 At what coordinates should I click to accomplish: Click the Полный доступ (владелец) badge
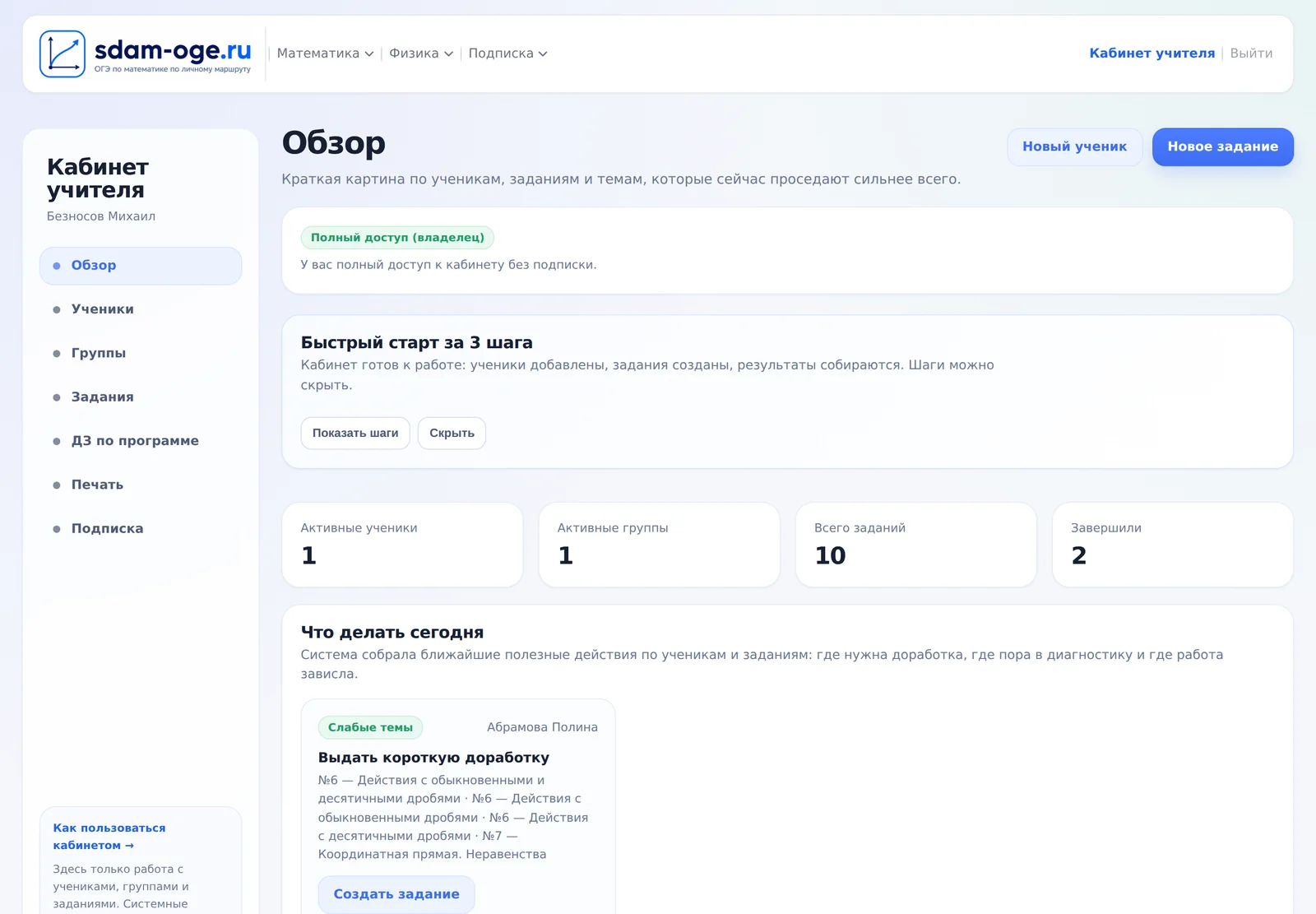tap(397, 238)
